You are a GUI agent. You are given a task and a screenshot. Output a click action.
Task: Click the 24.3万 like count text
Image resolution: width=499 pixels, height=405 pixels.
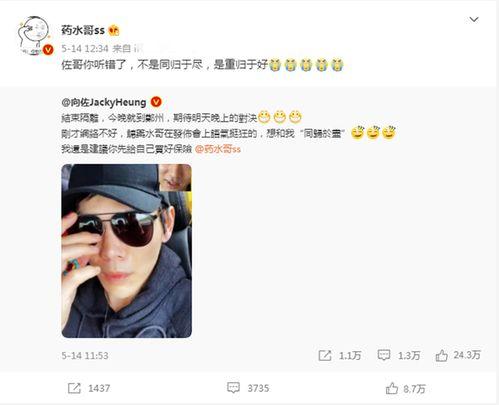click(x=467, y=355)
